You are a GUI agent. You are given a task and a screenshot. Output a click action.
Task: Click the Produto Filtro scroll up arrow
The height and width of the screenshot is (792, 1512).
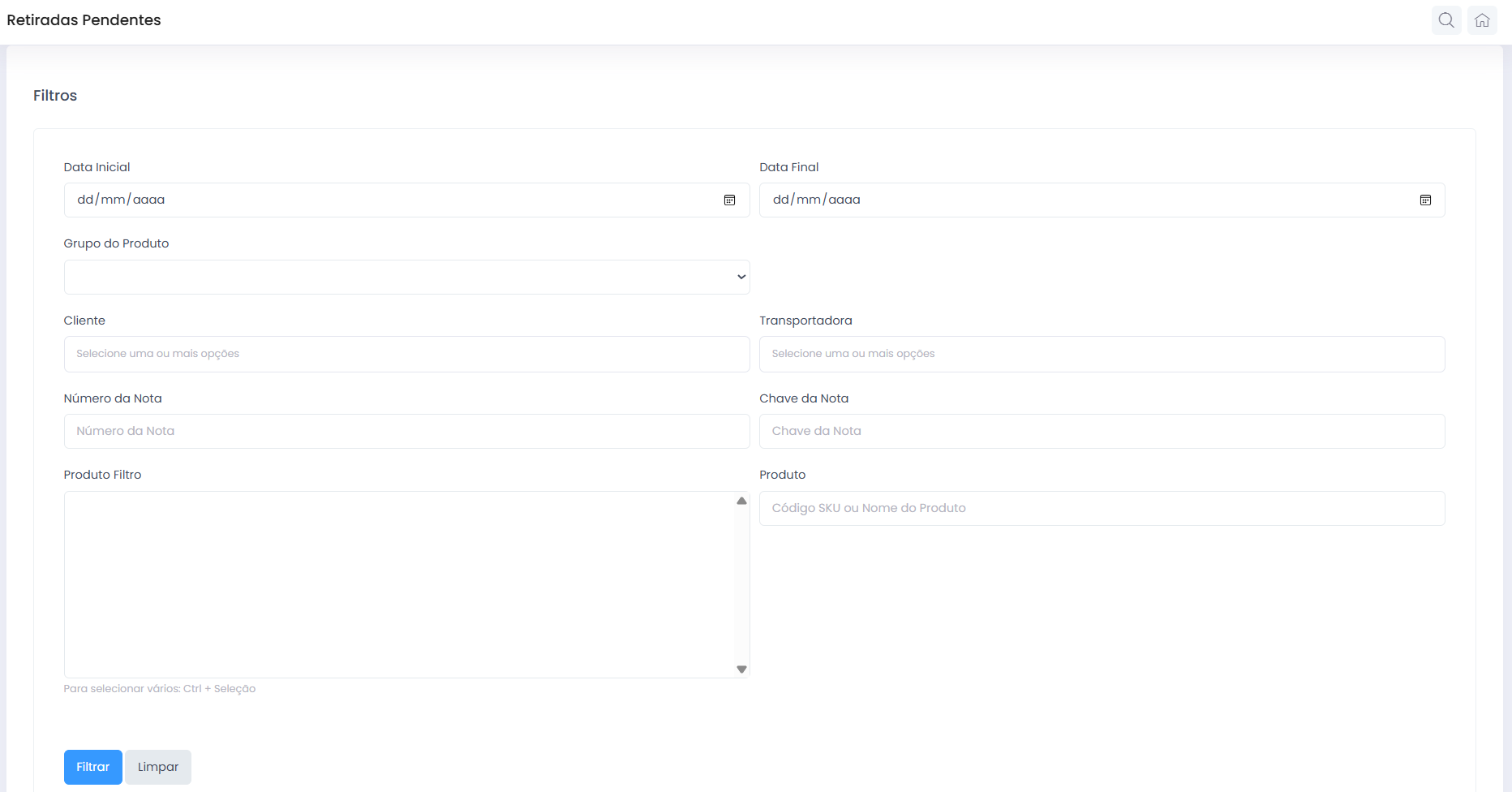pos(741,501)
